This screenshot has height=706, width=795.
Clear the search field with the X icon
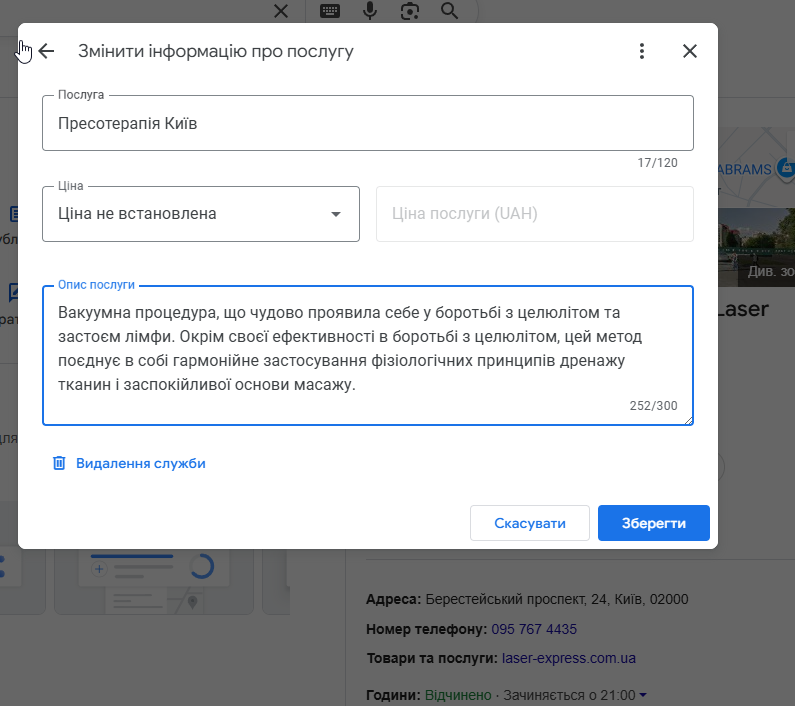[281, 11]
